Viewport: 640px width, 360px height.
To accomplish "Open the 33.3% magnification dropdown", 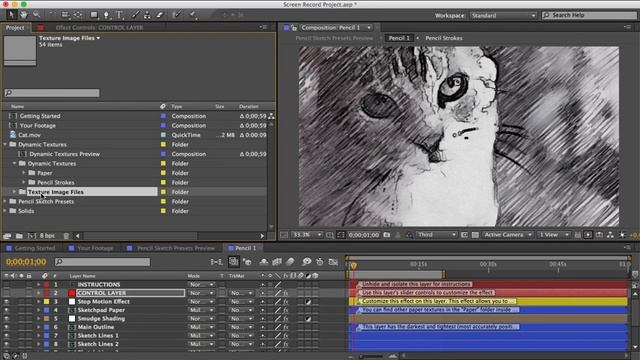I will tap(307, 235).
